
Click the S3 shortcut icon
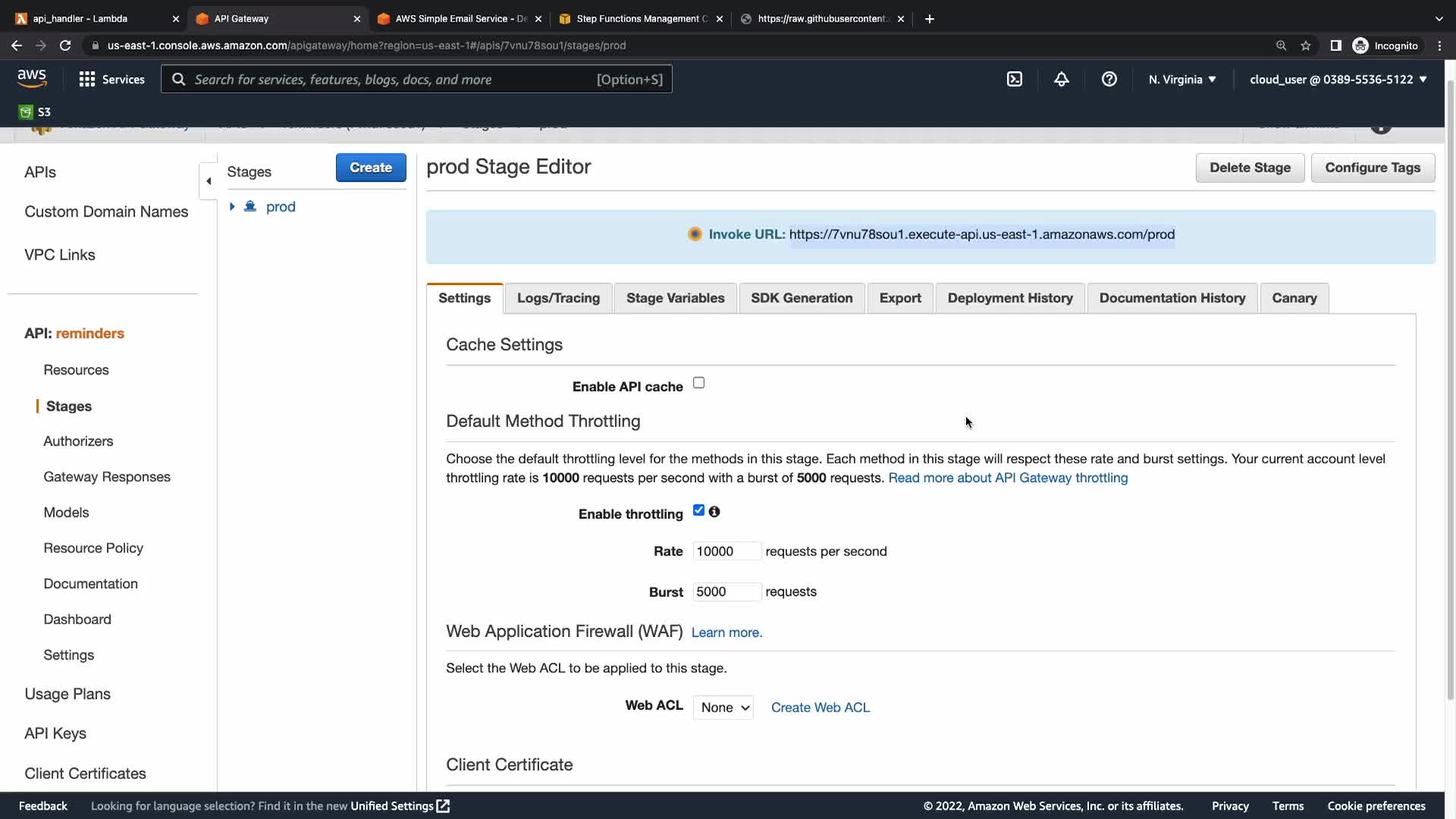coord(27,112)
